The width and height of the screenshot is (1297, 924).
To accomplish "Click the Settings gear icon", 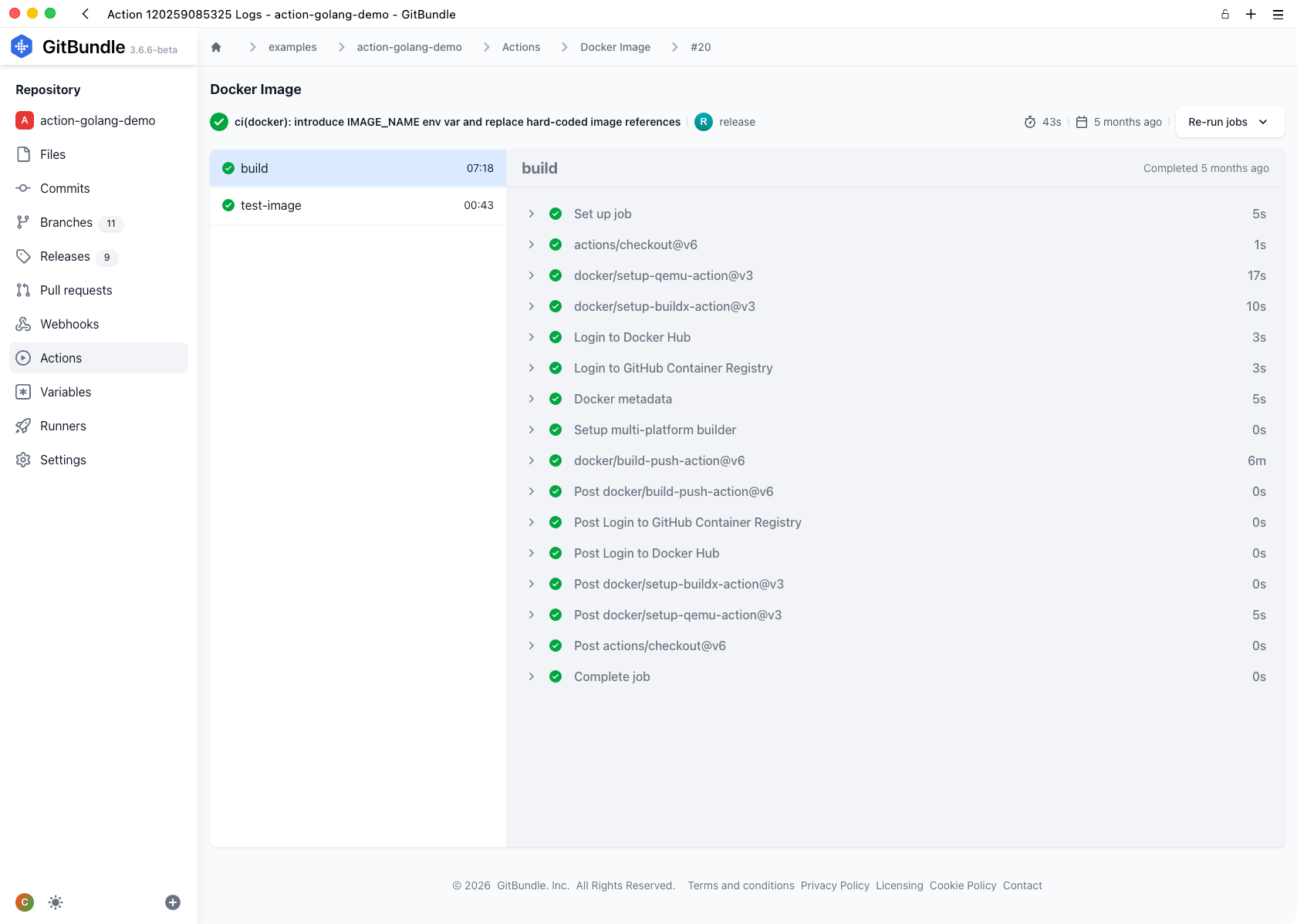I will tap(24, 460).
